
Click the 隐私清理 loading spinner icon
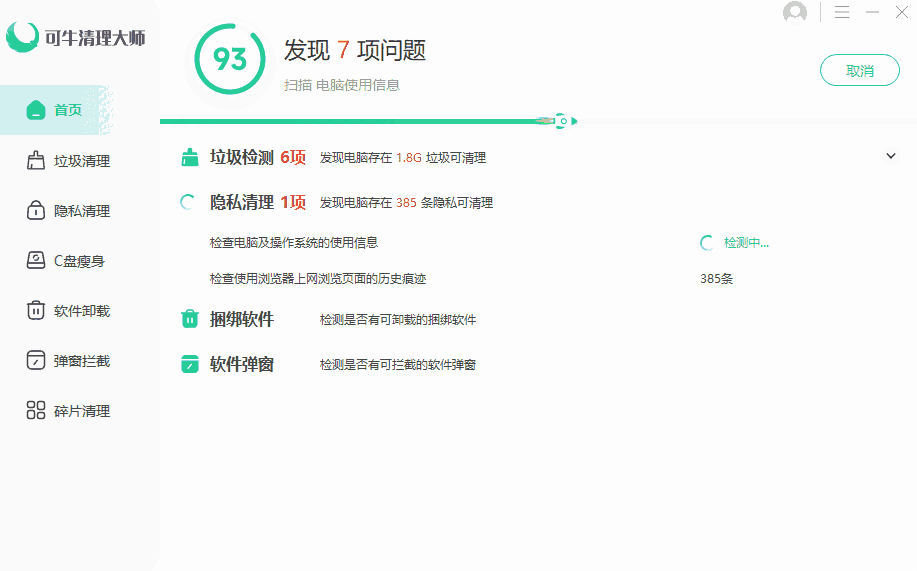[x=188, y=202]
